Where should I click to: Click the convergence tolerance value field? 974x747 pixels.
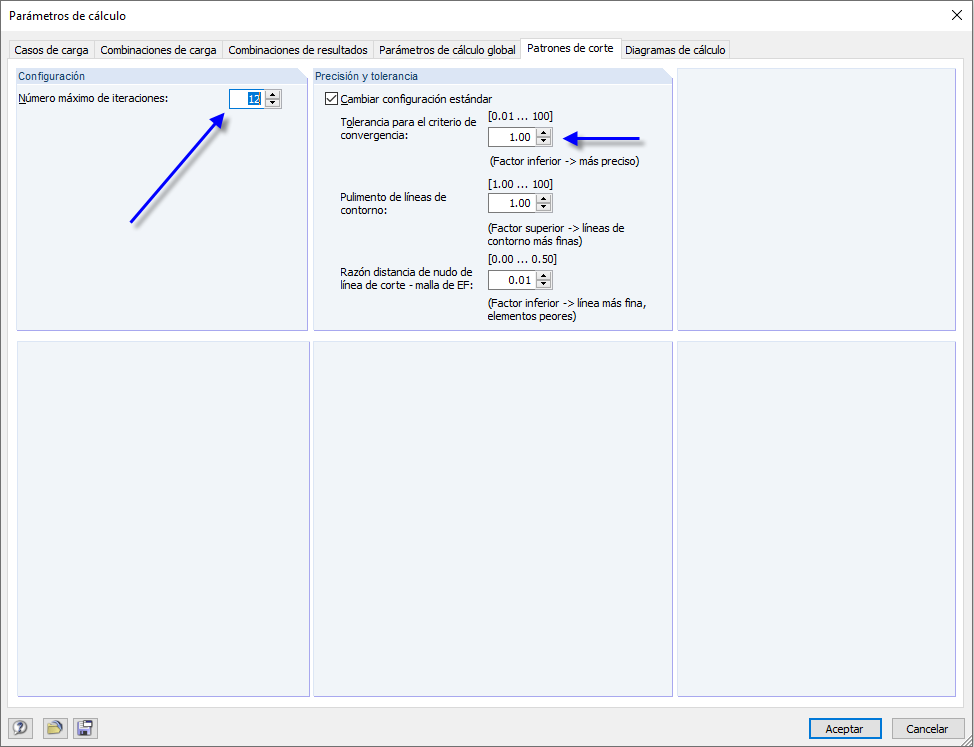[x=512, y=137]
